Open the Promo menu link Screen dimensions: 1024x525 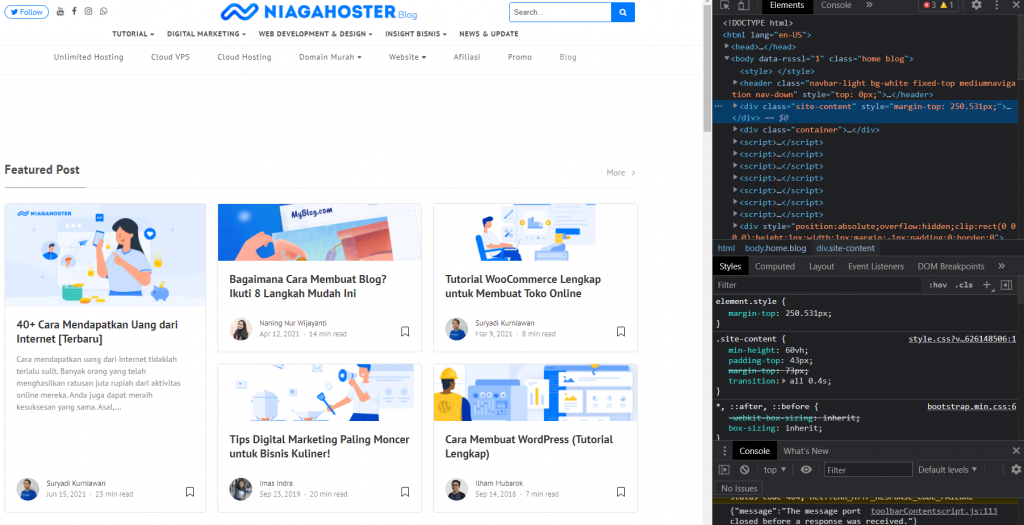pyautogui.click(x=520, y=57)
